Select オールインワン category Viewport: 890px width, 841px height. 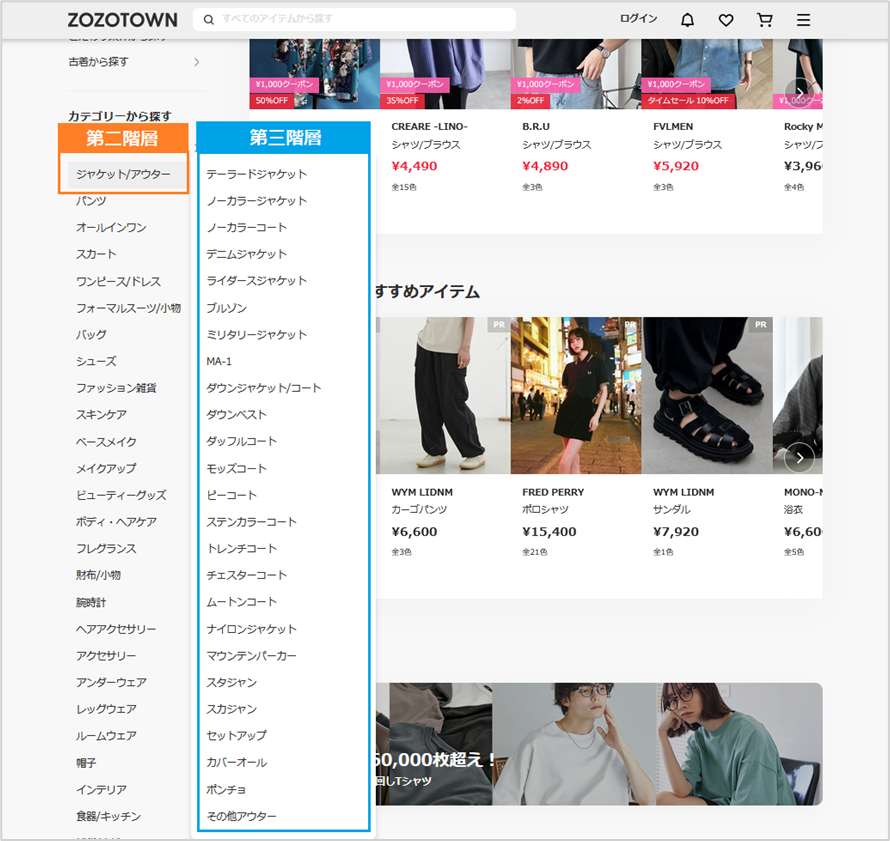point(111,228)
